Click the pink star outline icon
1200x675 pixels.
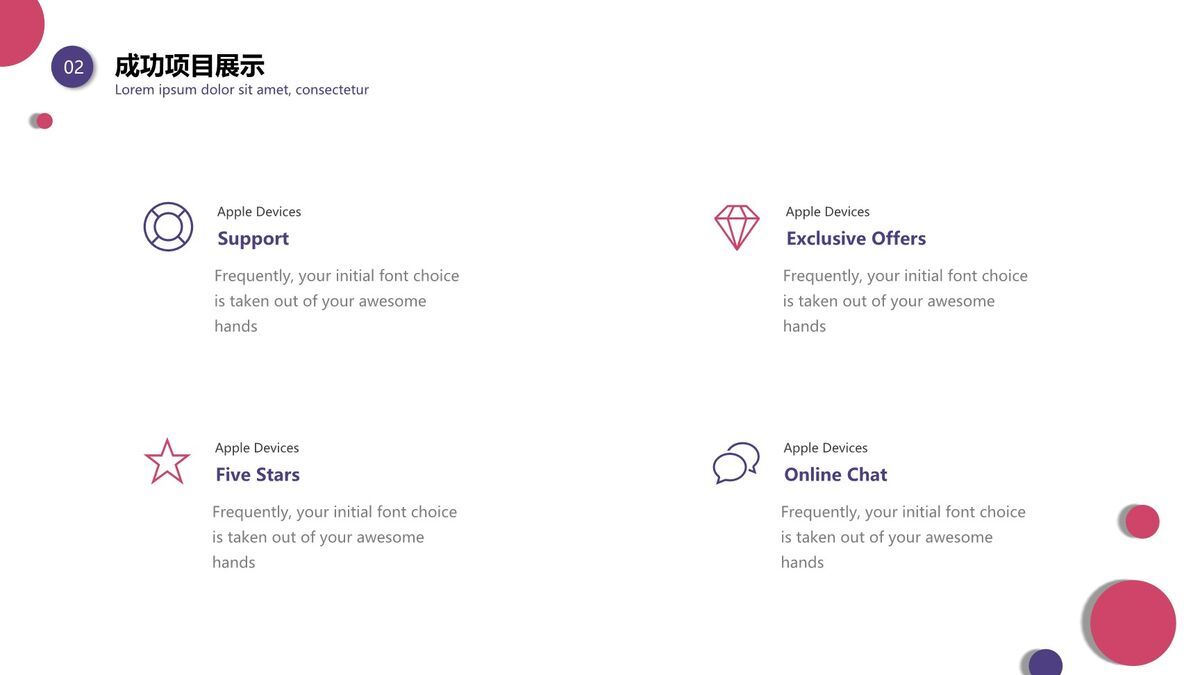pyautogui.click(x=167, y=462)
